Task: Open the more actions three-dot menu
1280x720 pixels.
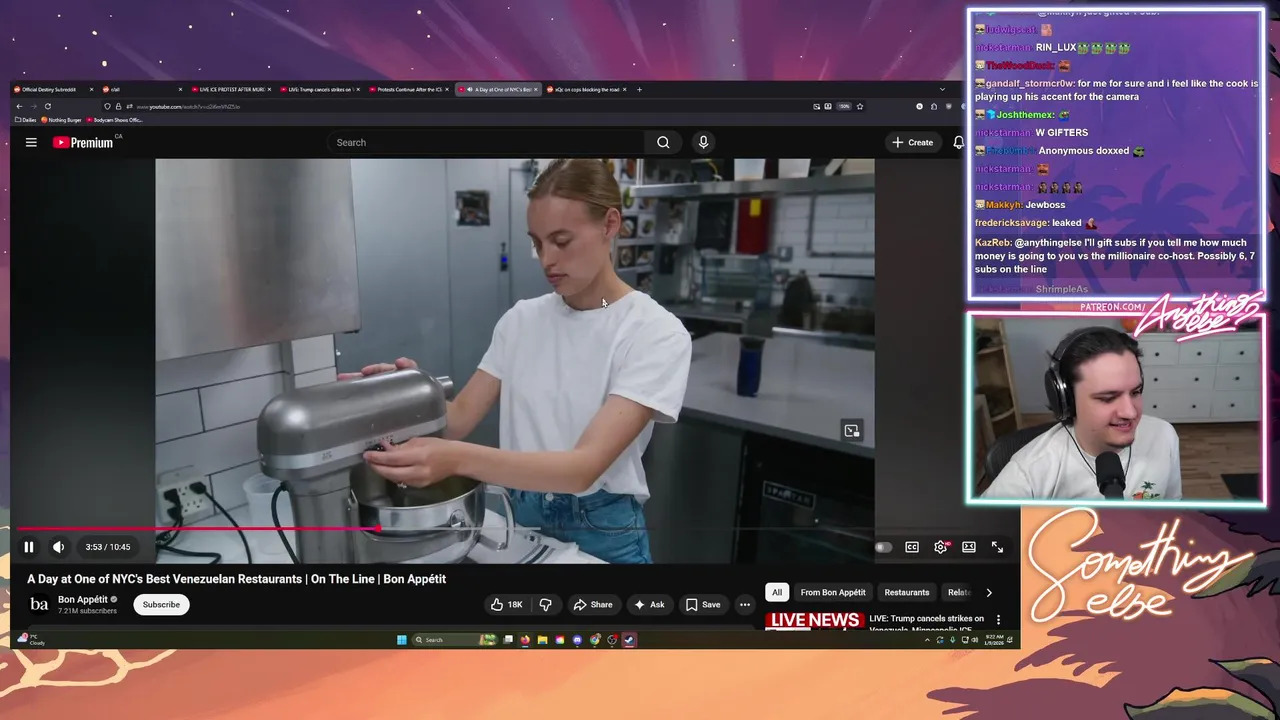Action: click(745, 604)
